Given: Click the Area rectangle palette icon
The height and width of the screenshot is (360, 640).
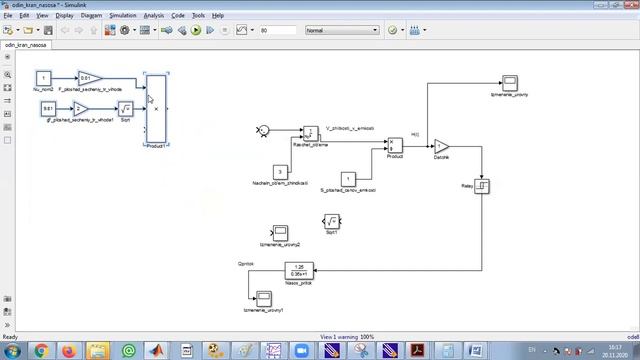Looking at the screenshot, I should click(7, 140).
